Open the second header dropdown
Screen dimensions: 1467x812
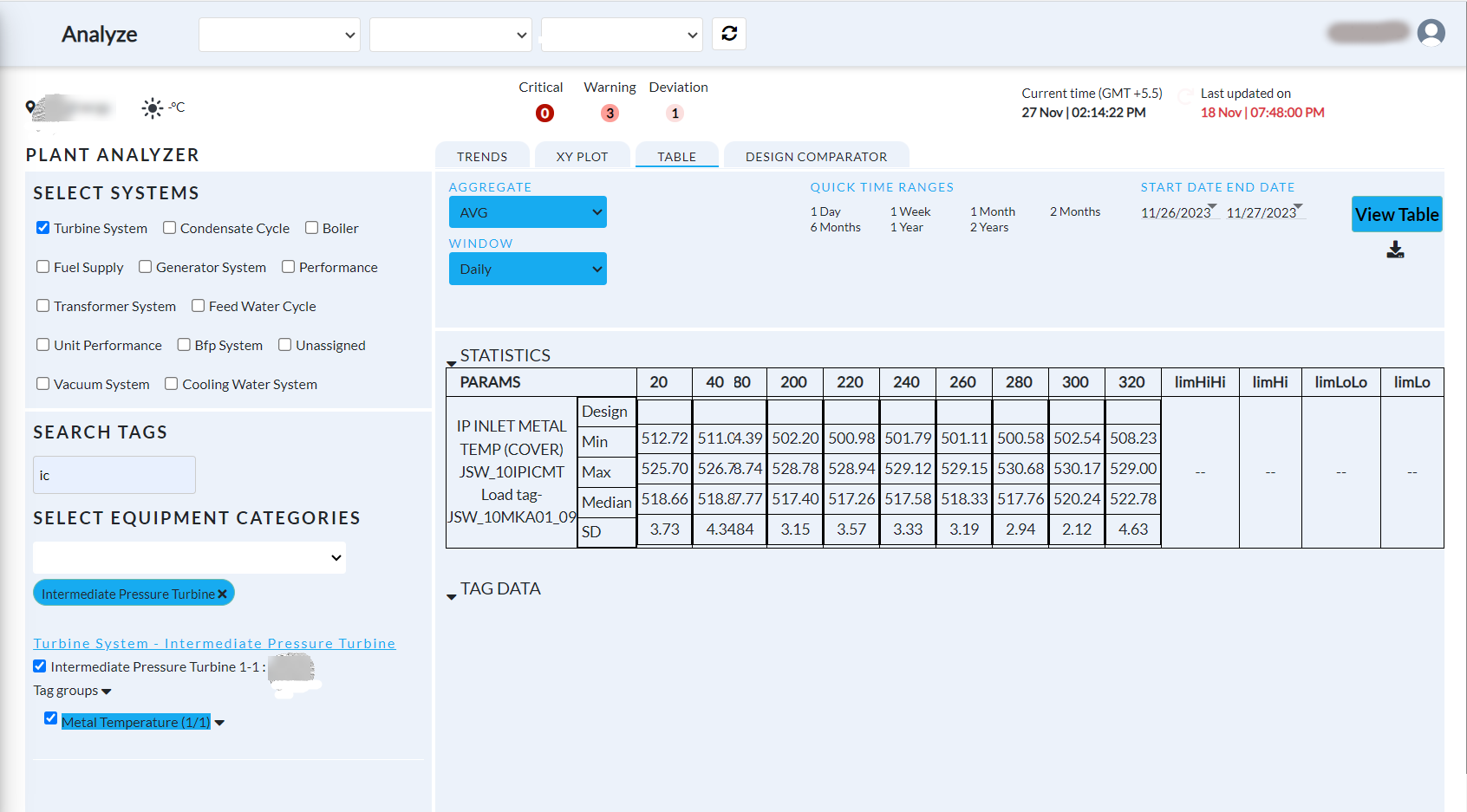pyautogui.click(x=451, y=35)
